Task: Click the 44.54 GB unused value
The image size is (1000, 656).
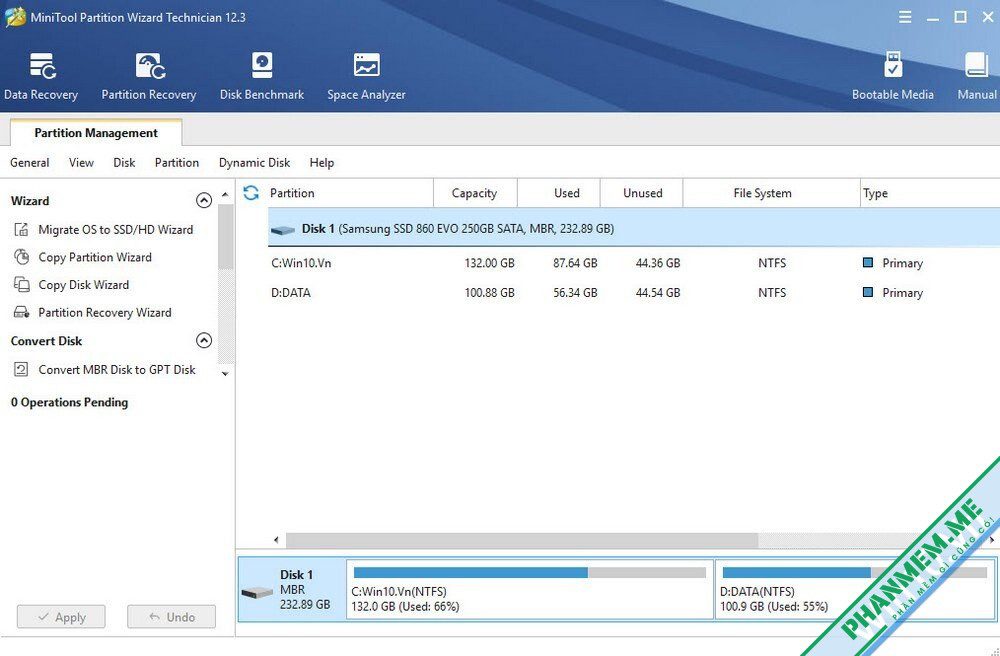Action: [x=658, y=293]
